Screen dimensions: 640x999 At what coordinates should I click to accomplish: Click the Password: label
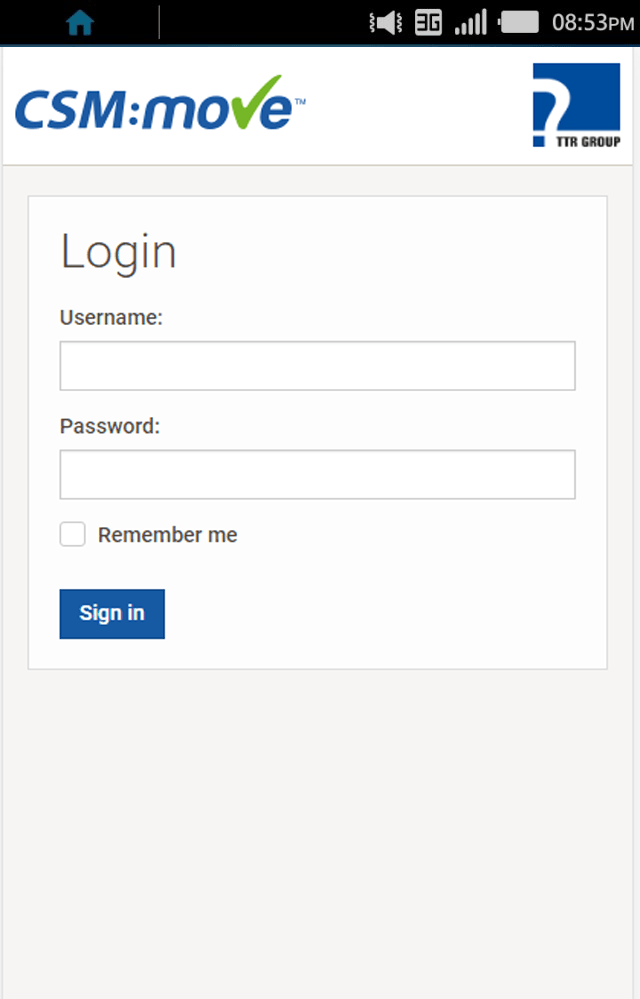click(x=110, y=426)
